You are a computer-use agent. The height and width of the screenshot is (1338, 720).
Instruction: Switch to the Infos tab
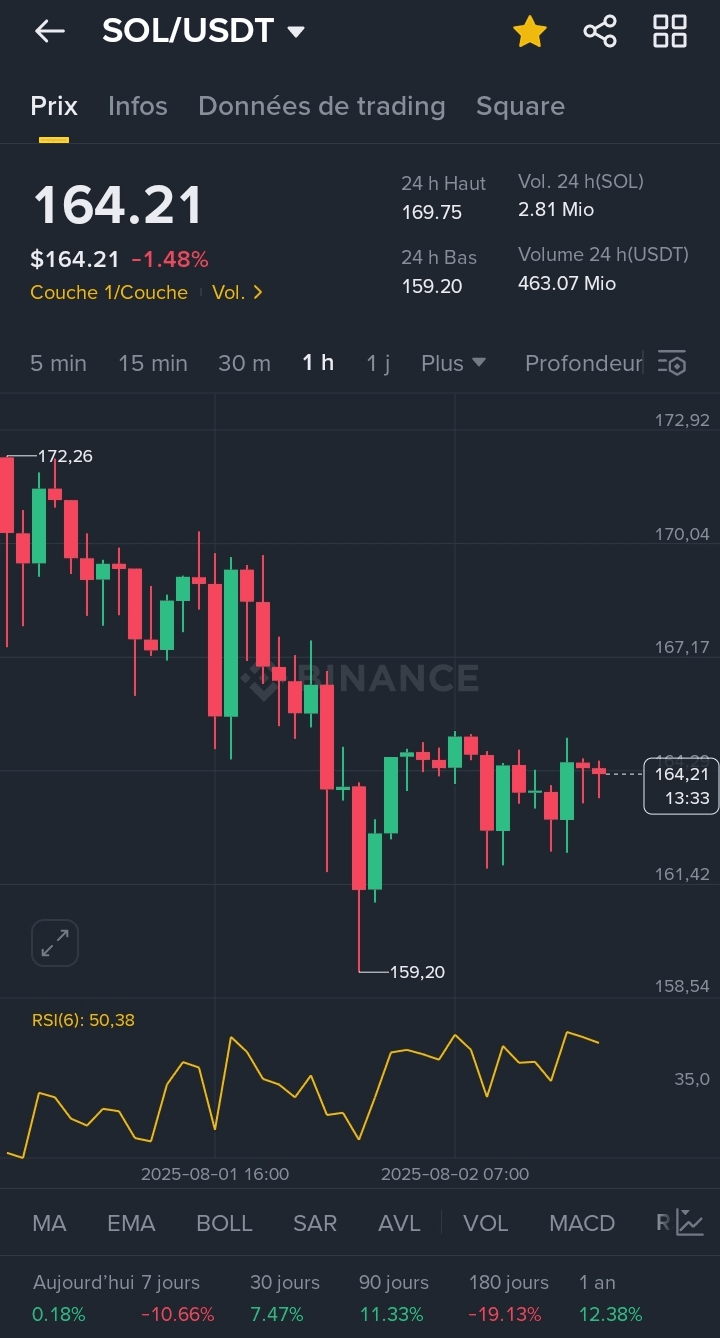(x=138, y=106)
